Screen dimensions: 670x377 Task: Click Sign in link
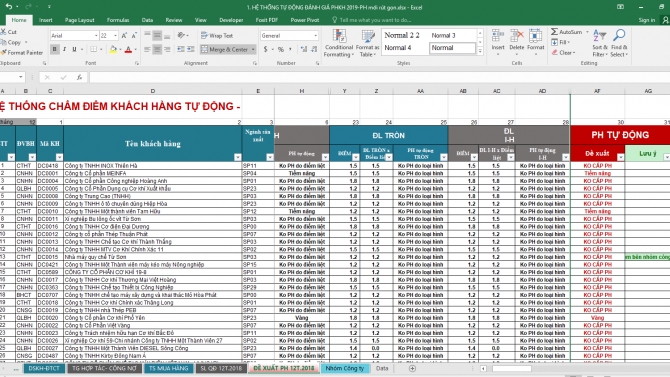(x=646, y=20)
